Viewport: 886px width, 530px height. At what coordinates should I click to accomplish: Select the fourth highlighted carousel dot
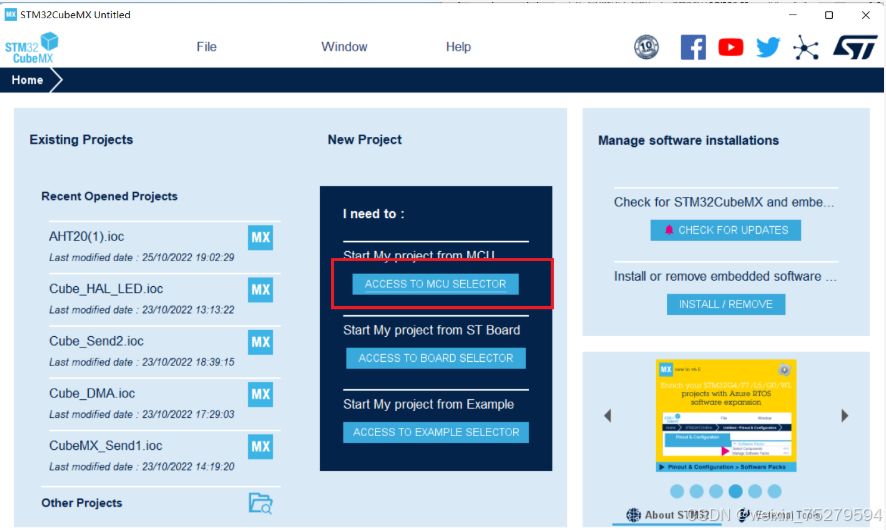coord(736,491)
